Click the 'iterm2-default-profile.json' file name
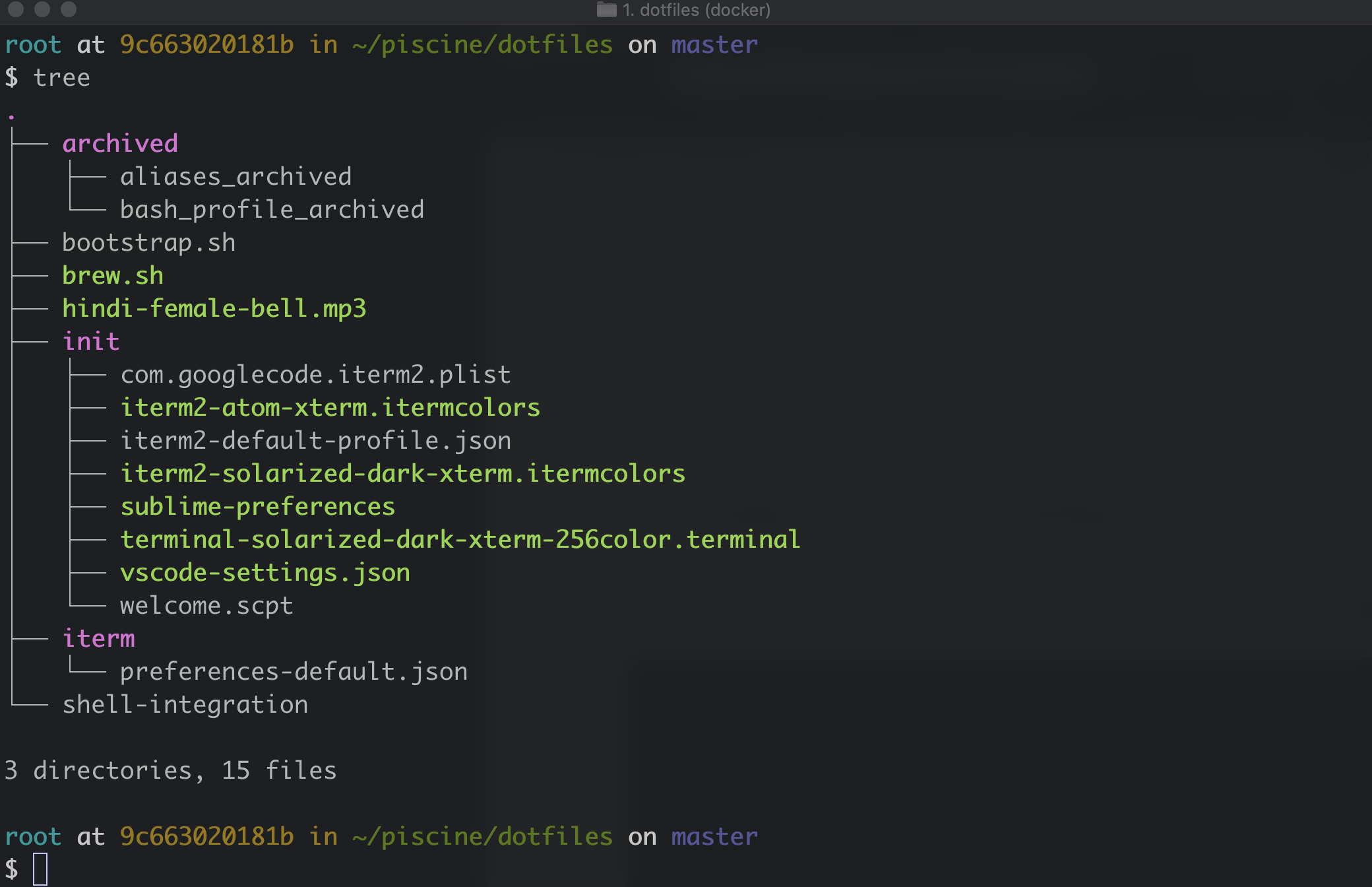Viewport: 1372px width, 887px height. point(316,441)
